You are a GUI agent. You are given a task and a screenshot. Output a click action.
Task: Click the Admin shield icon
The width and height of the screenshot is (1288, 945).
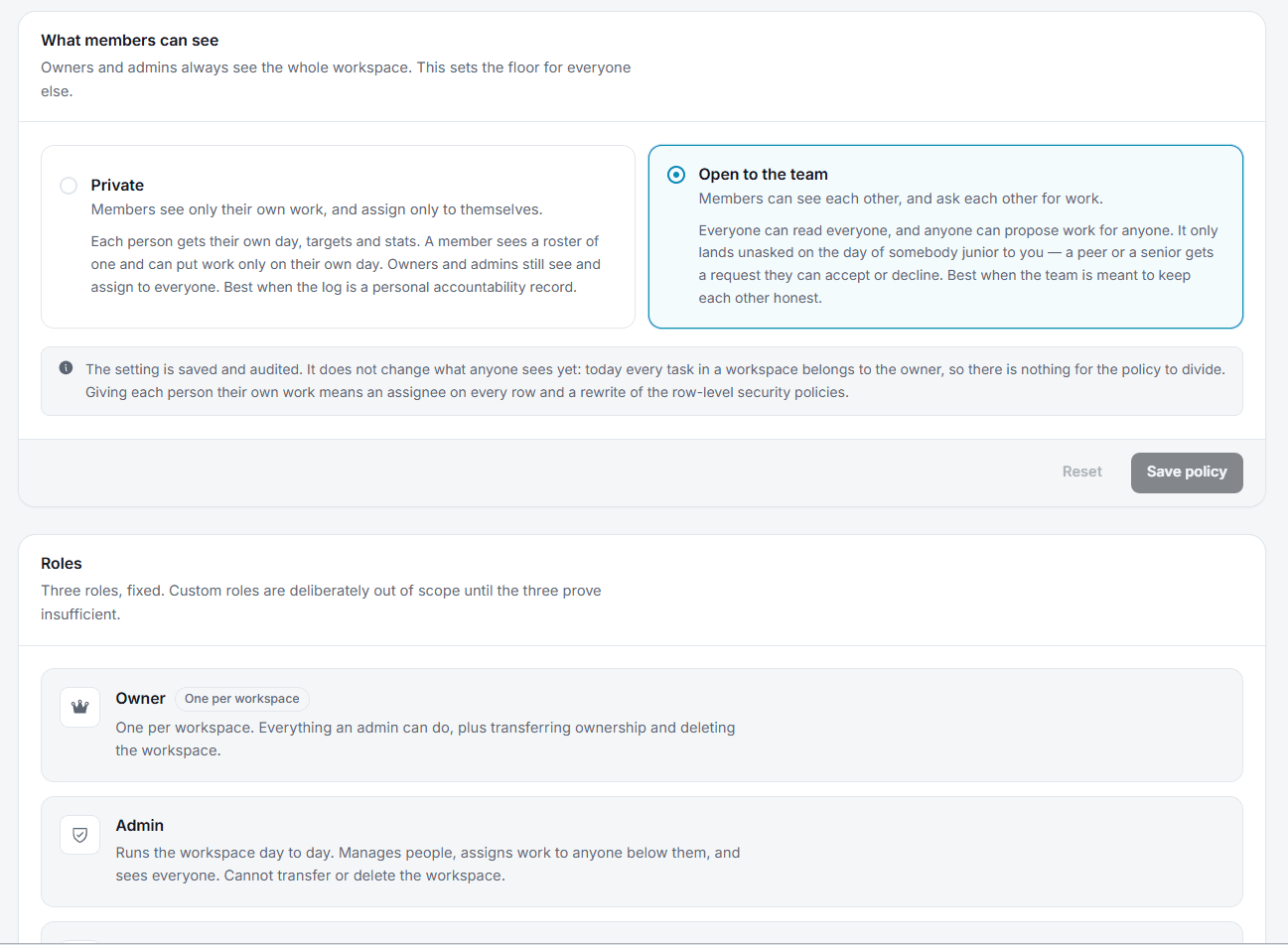79,835
